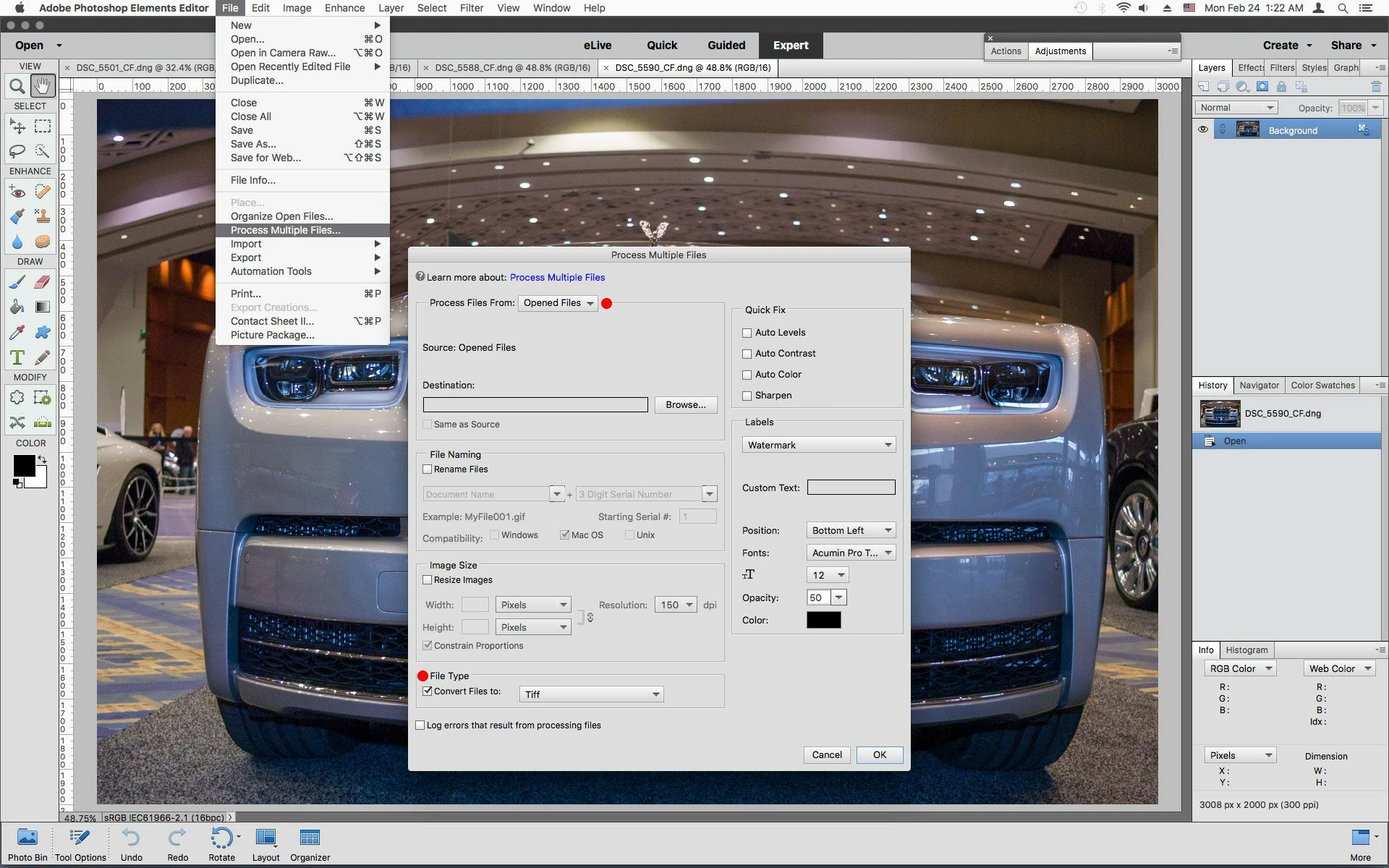Switch to the Guided mode tab
Screen dimensions: 1389x868
tap(726, 45)
